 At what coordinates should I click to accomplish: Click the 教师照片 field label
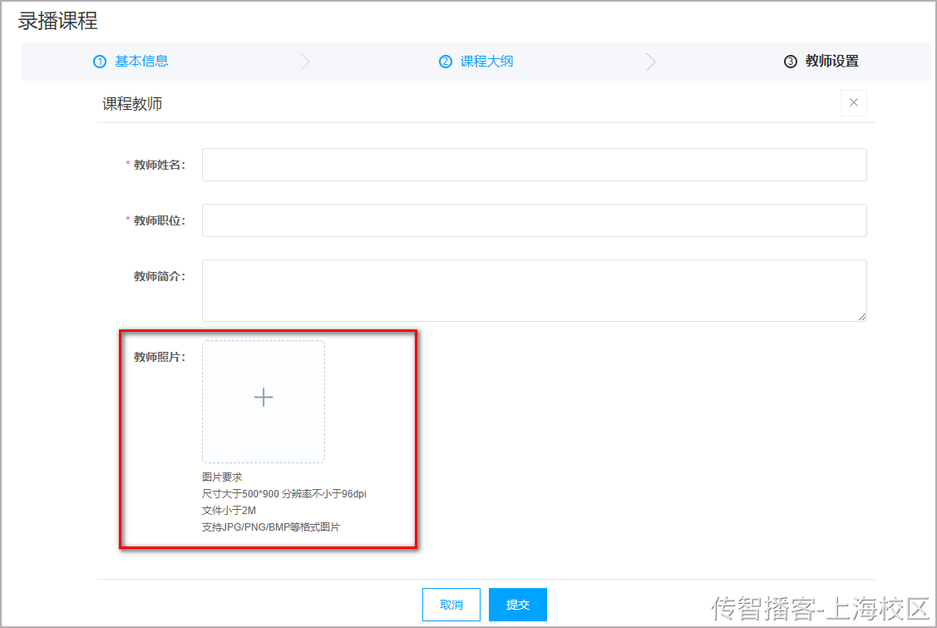click(160, 357)
